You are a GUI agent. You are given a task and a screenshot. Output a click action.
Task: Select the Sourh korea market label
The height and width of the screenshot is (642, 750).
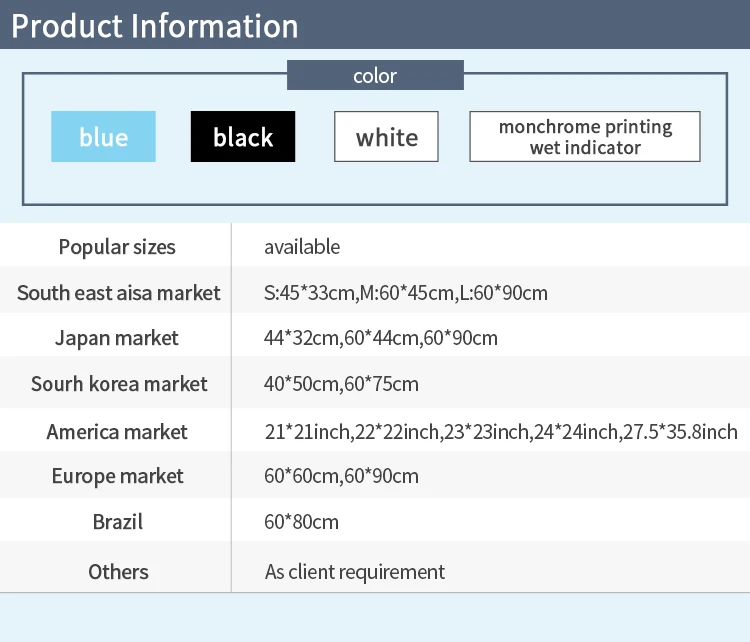(x=119, y=384)
